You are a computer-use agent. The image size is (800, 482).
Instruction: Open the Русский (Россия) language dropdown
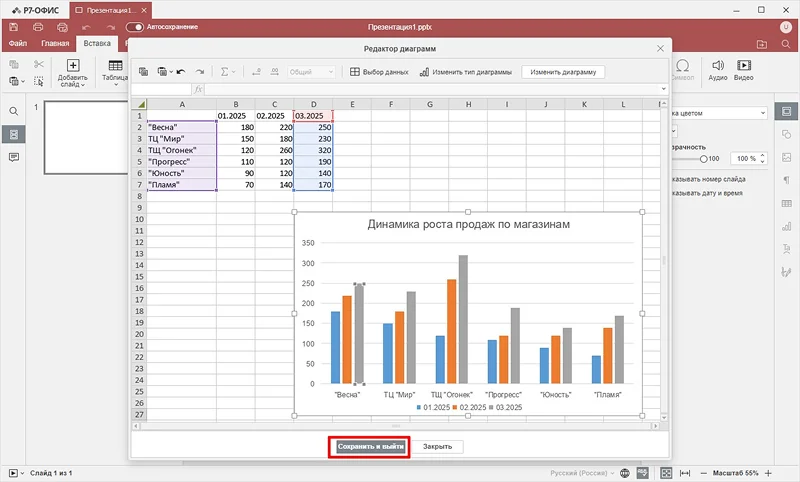click(582, 473)
